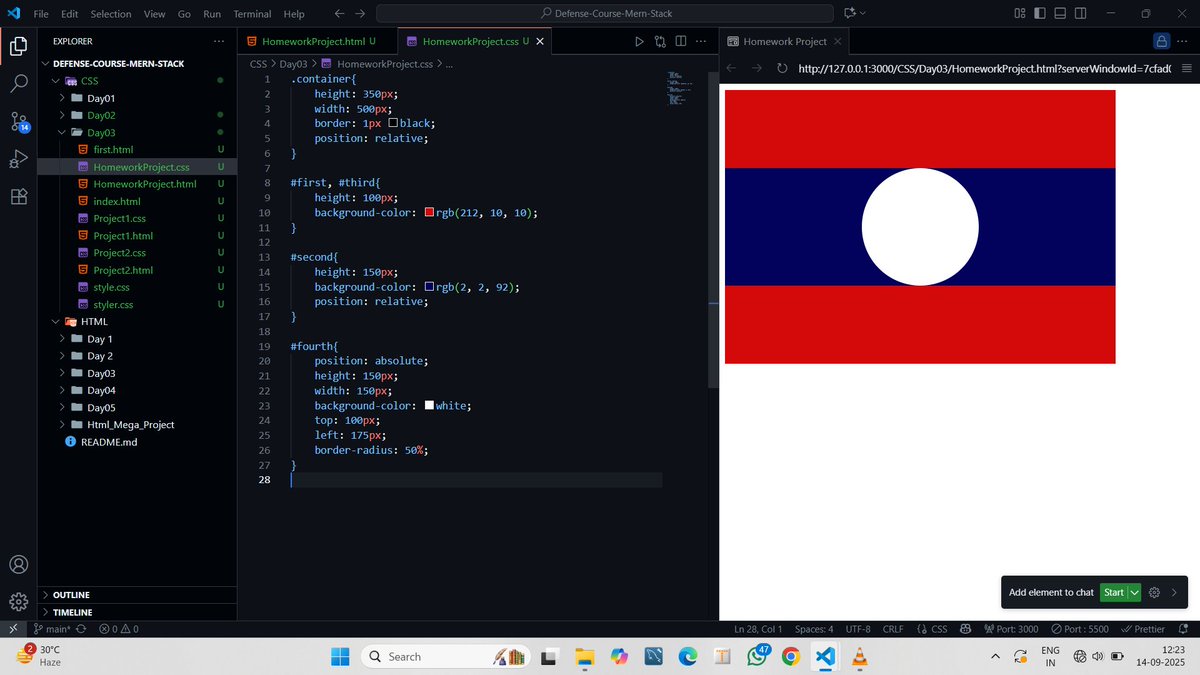Click Start in Add element to chat
The height and width of the screenshot is (675, 1200).
coord(1114,592)
